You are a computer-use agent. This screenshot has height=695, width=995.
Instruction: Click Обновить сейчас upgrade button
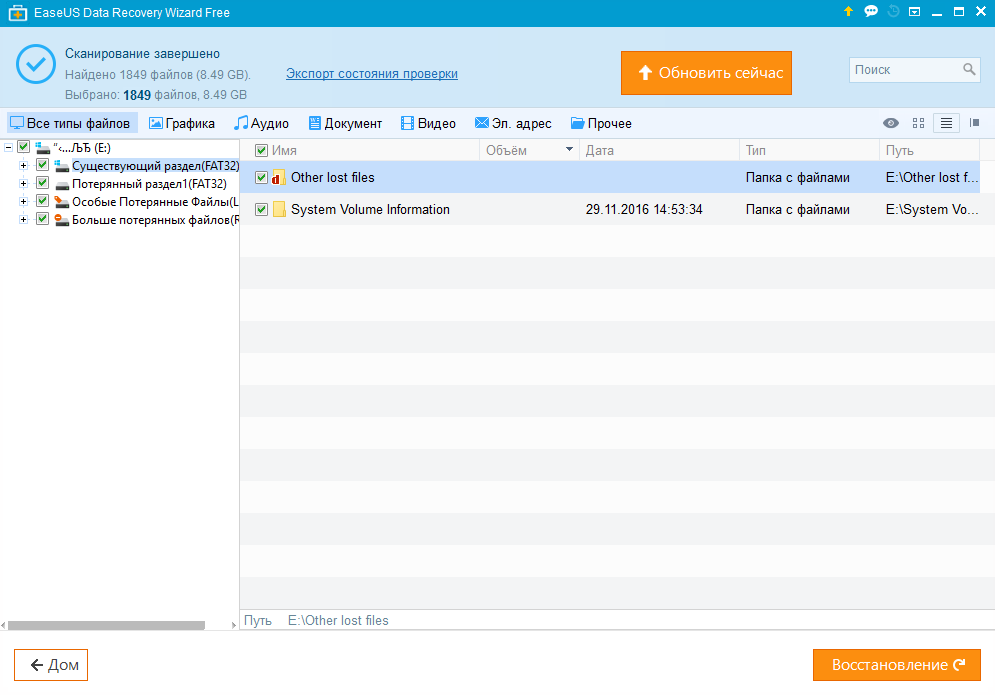[706, 73]
